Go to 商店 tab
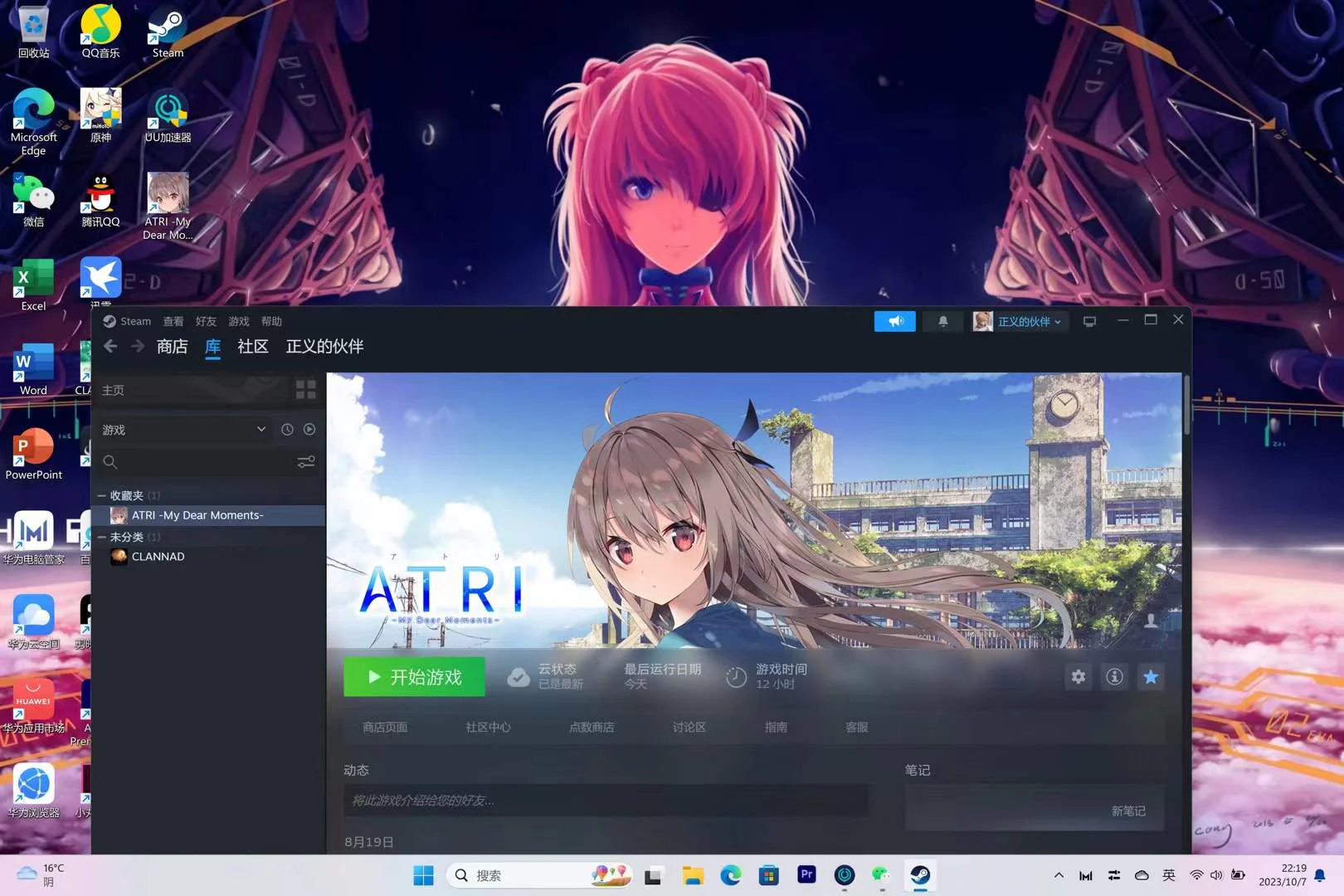 pos(173,346)
